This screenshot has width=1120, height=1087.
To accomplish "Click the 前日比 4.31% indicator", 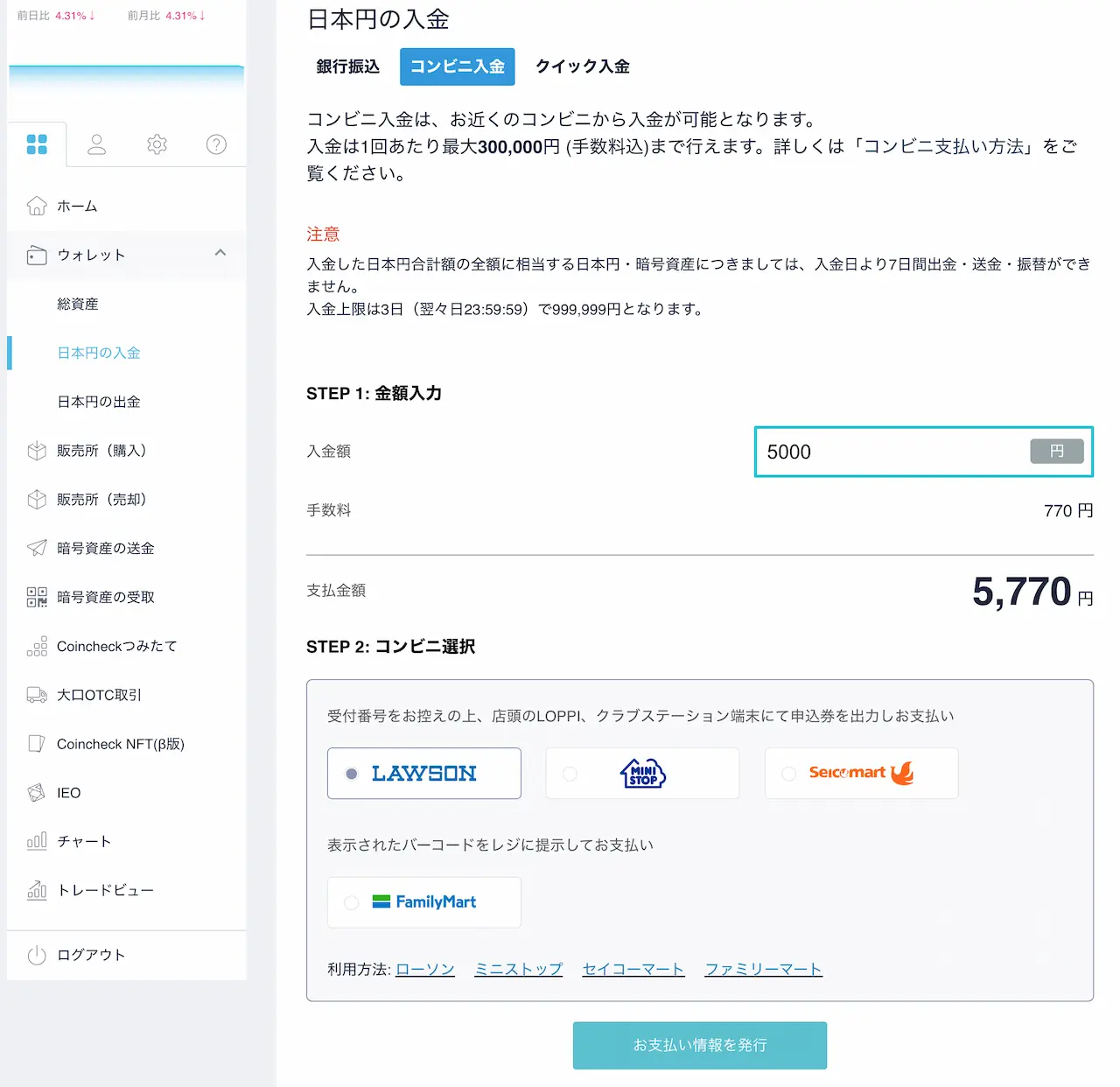I will pyautogui.click(x=56, y=15).
